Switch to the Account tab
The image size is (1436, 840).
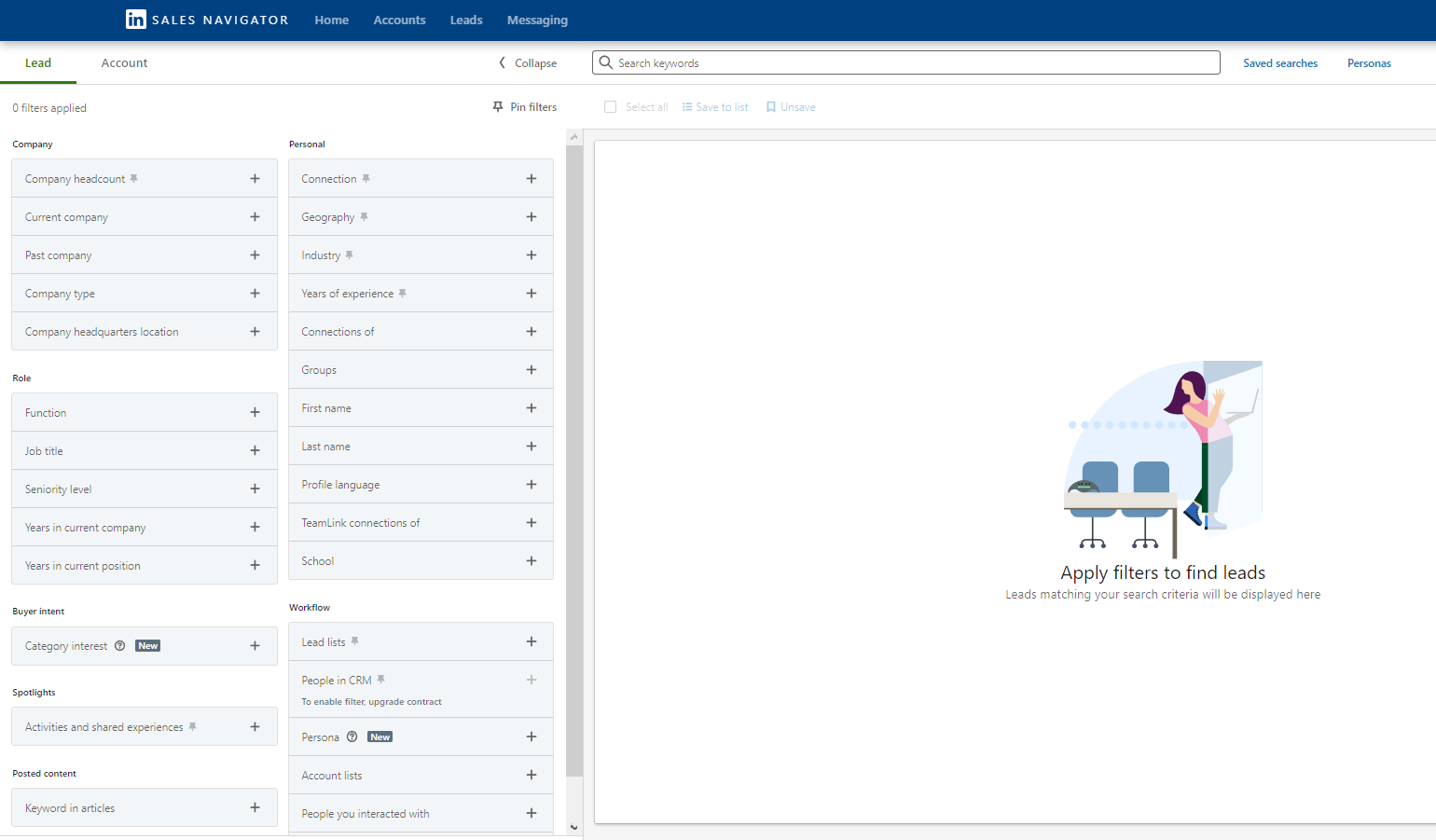tap(124, 62)
